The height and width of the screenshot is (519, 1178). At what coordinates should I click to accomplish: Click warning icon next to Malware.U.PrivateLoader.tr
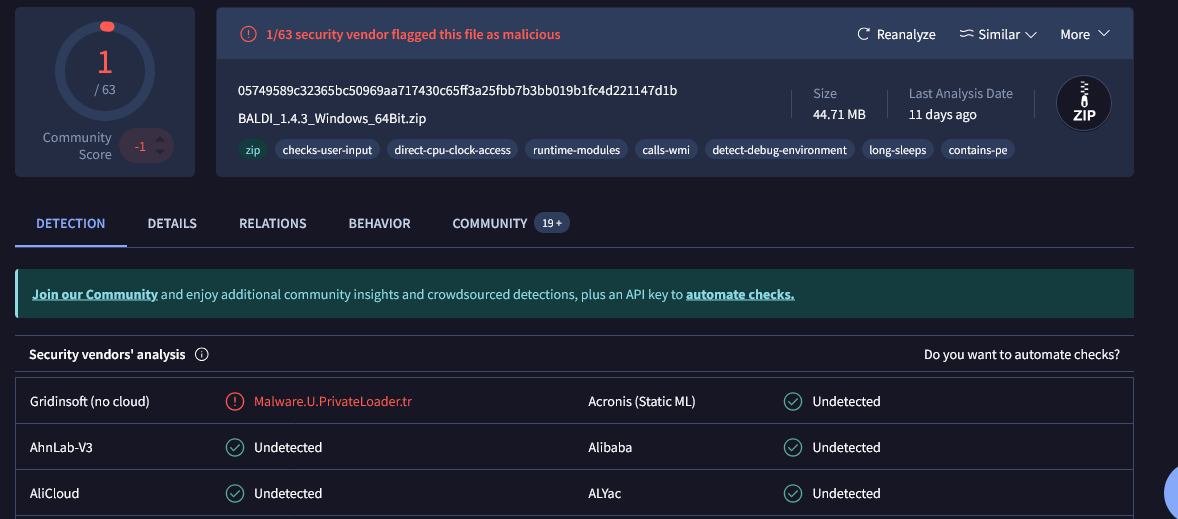click(x=235, y=402)
